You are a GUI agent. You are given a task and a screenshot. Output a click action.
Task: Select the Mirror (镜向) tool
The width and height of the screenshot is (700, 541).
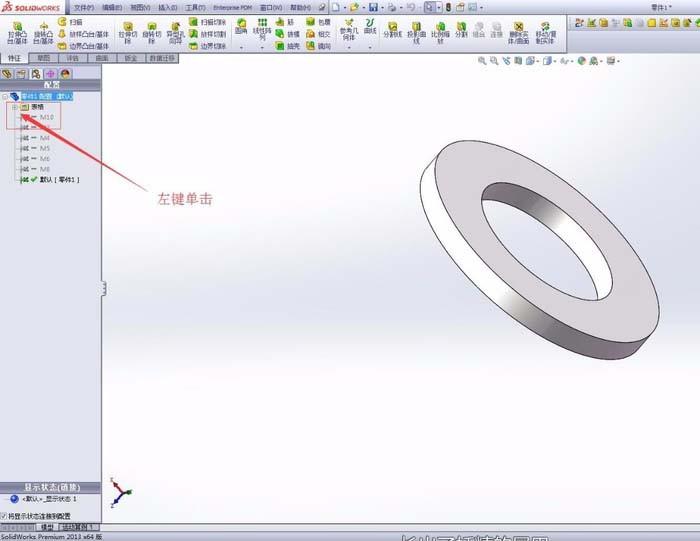[x=318, y=46]
